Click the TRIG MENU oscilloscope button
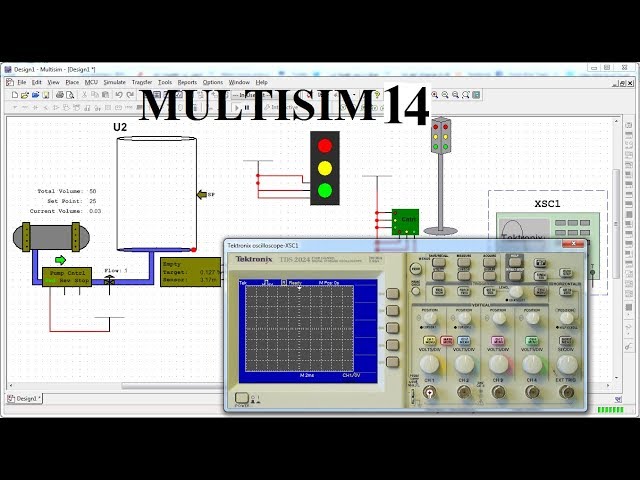 (x=540, y=291)
